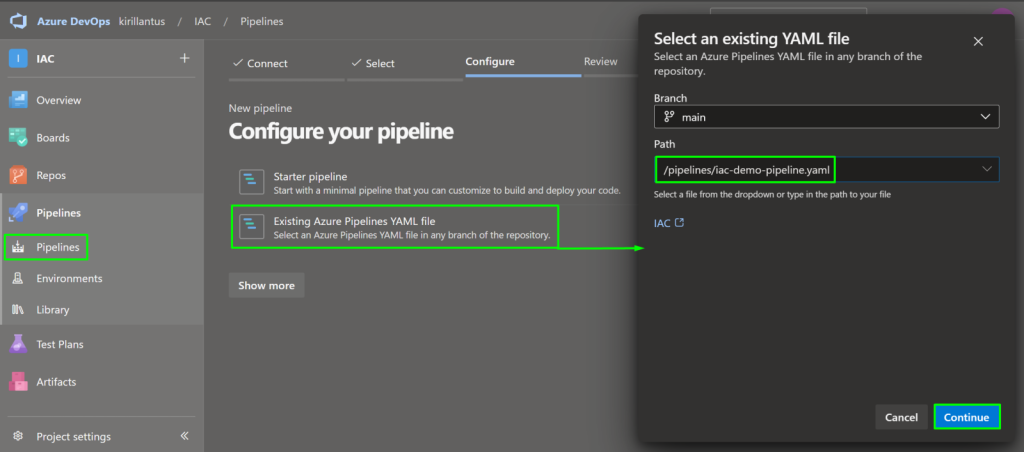Open the Path dropdown arrow
This screenshot has width=1024, height=452.
[x=986, y=169]
